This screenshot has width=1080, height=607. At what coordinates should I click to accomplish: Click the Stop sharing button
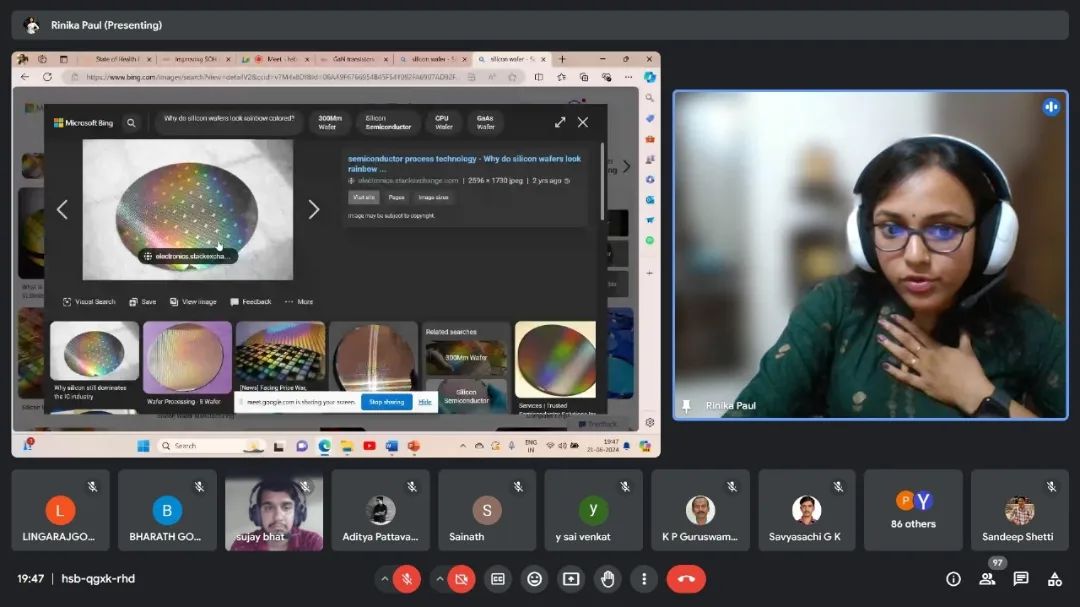[x=386, y=402]
